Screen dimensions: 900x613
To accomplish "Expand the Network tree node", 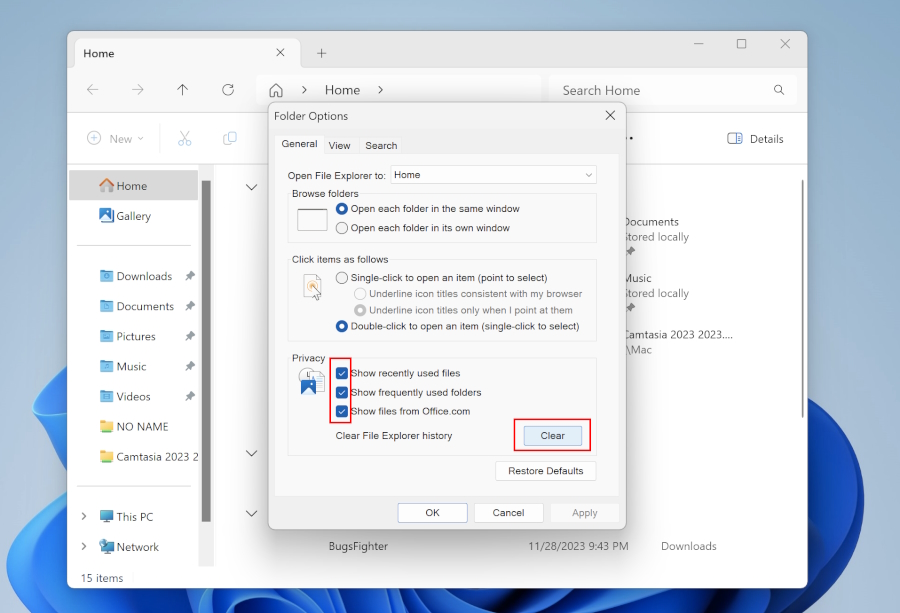I will pyautogui.click(x=84, y=547).
